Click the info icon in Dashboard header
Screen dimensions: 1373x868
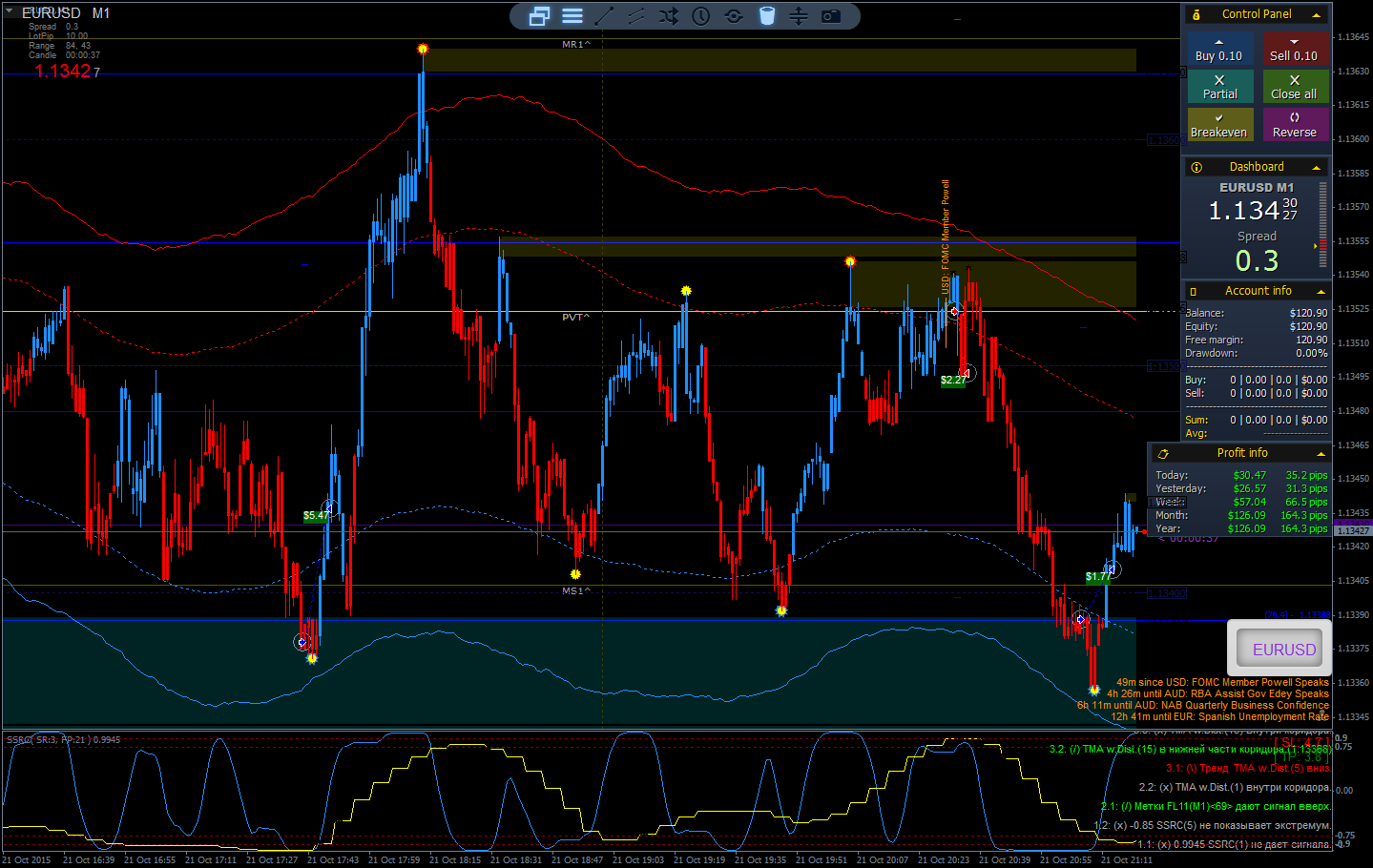[x=1196, y=167]
